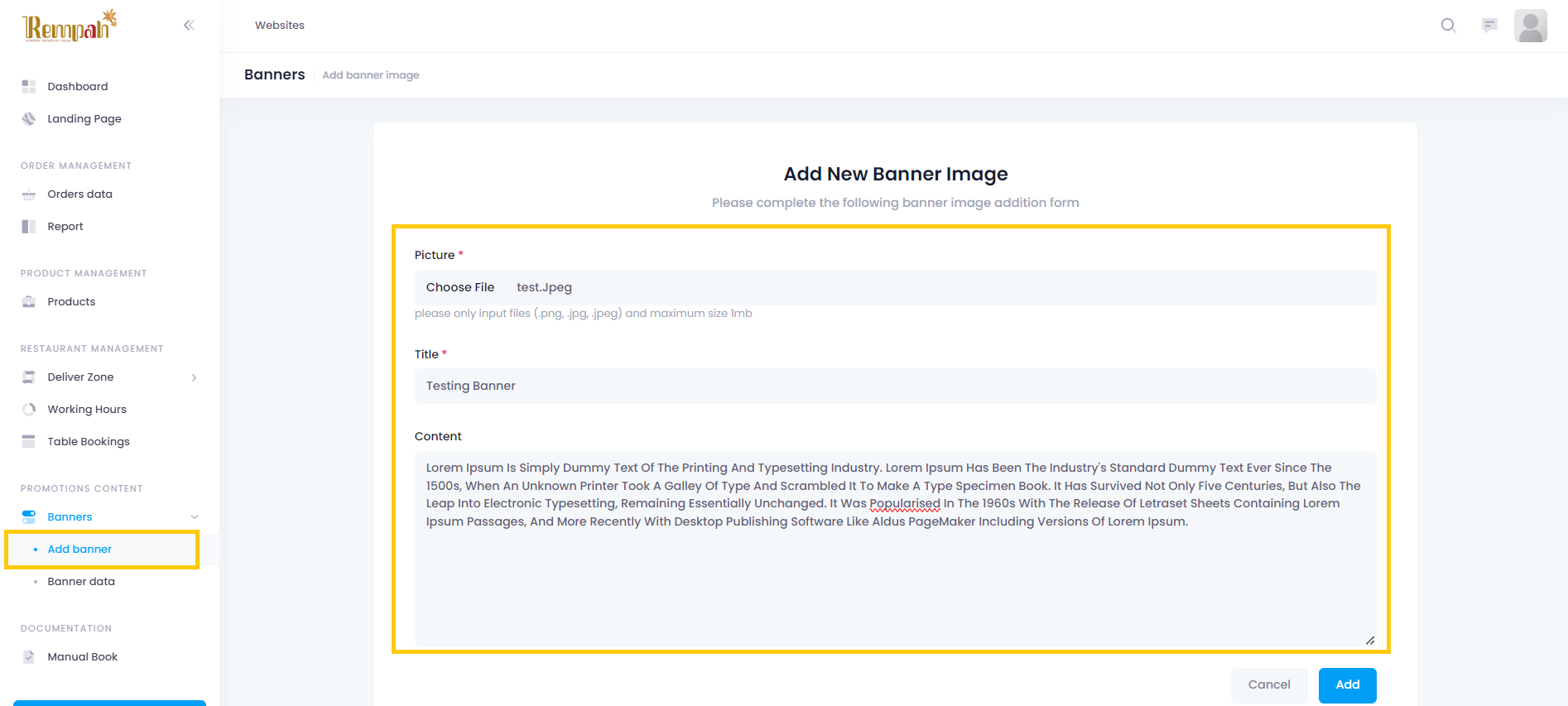
Task: Select Add banner in sidebar
Action: (79, 550)
